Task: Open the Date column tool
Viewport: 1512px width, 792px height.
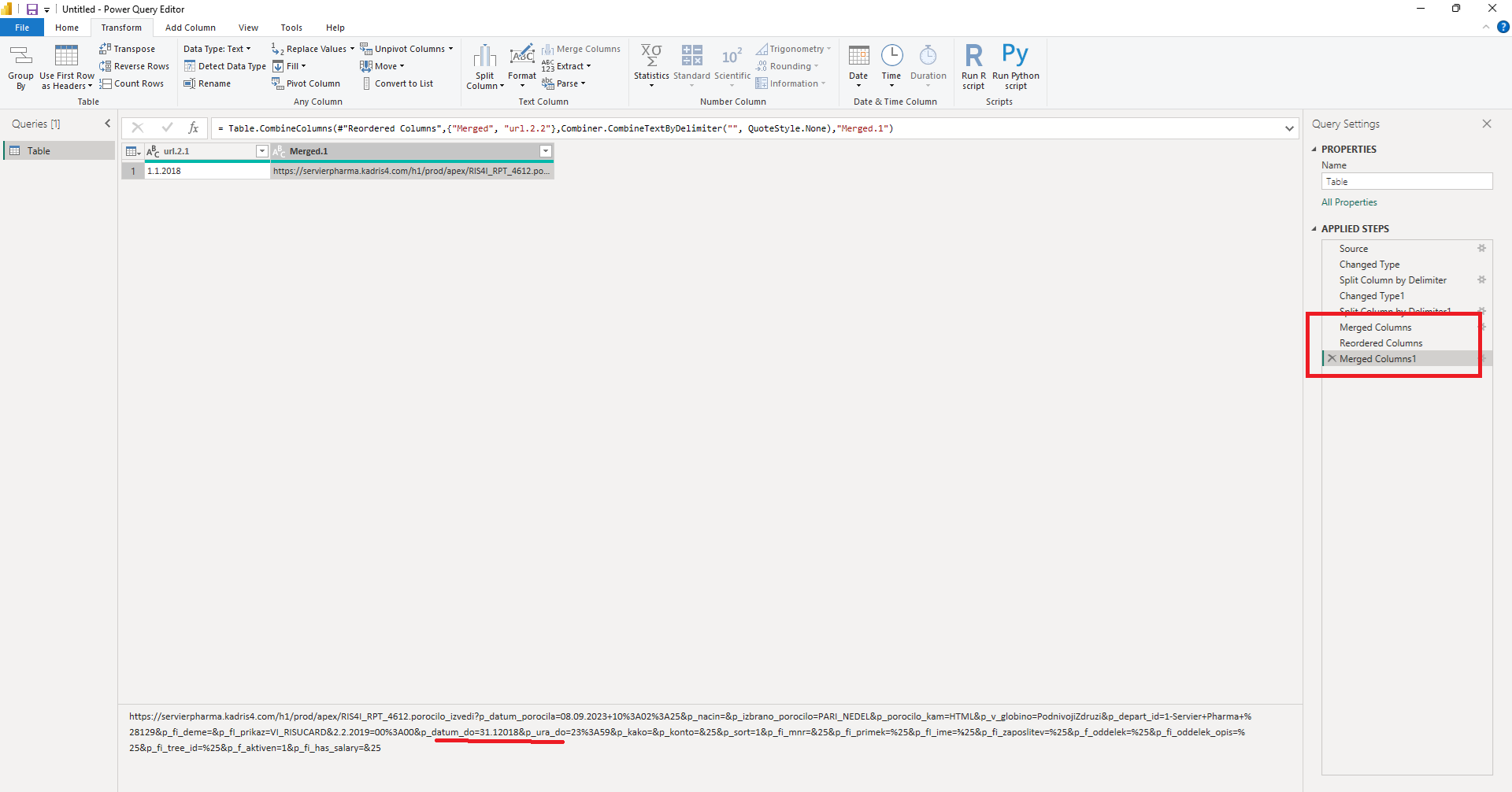Action: (858, 67)
